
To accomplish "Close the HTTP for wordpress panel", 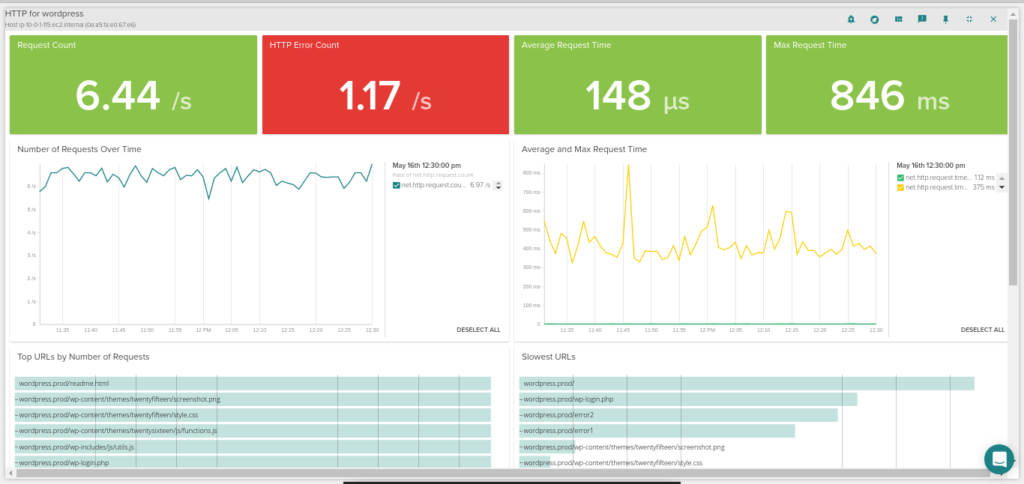I will pyautogui.click(x=993, y=20).
